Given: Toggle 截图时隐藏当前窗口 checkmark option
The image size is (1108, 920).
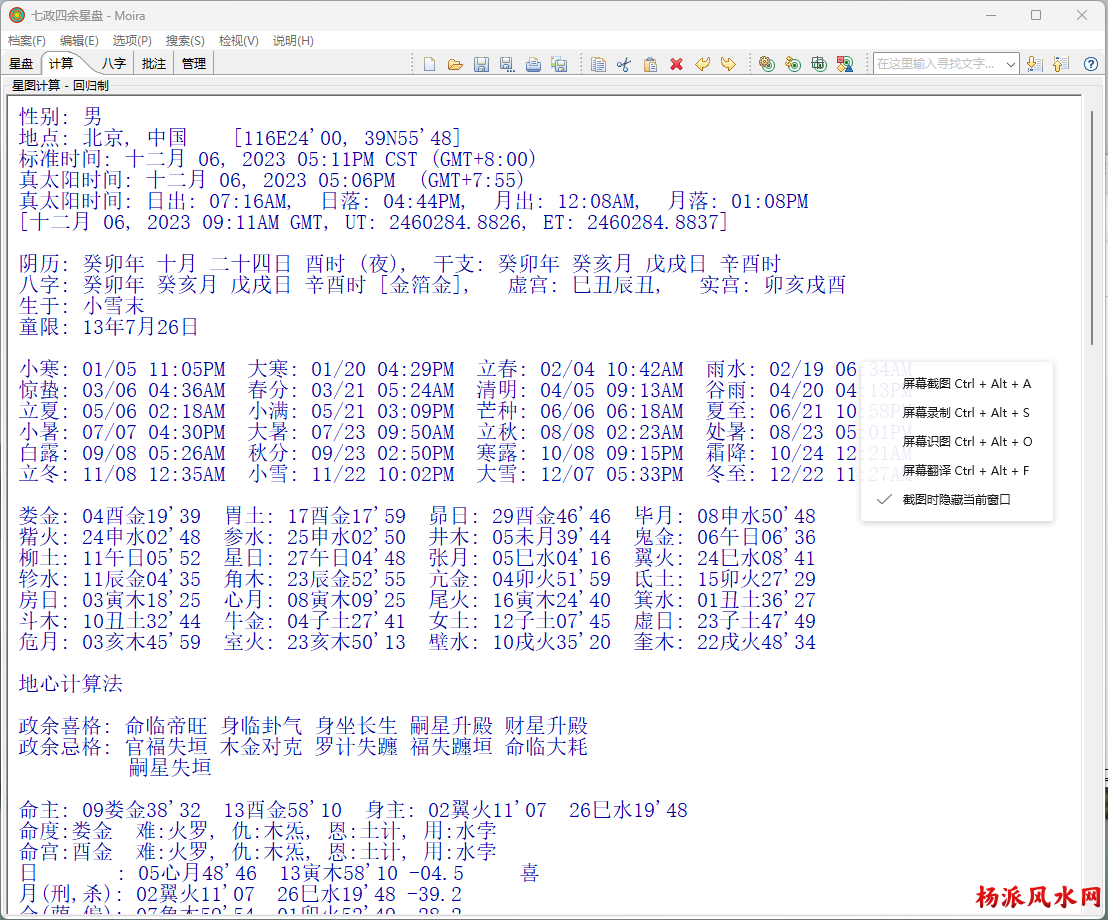Looking at the screenshot, I should pyautogui.click(x=956, y=499).
